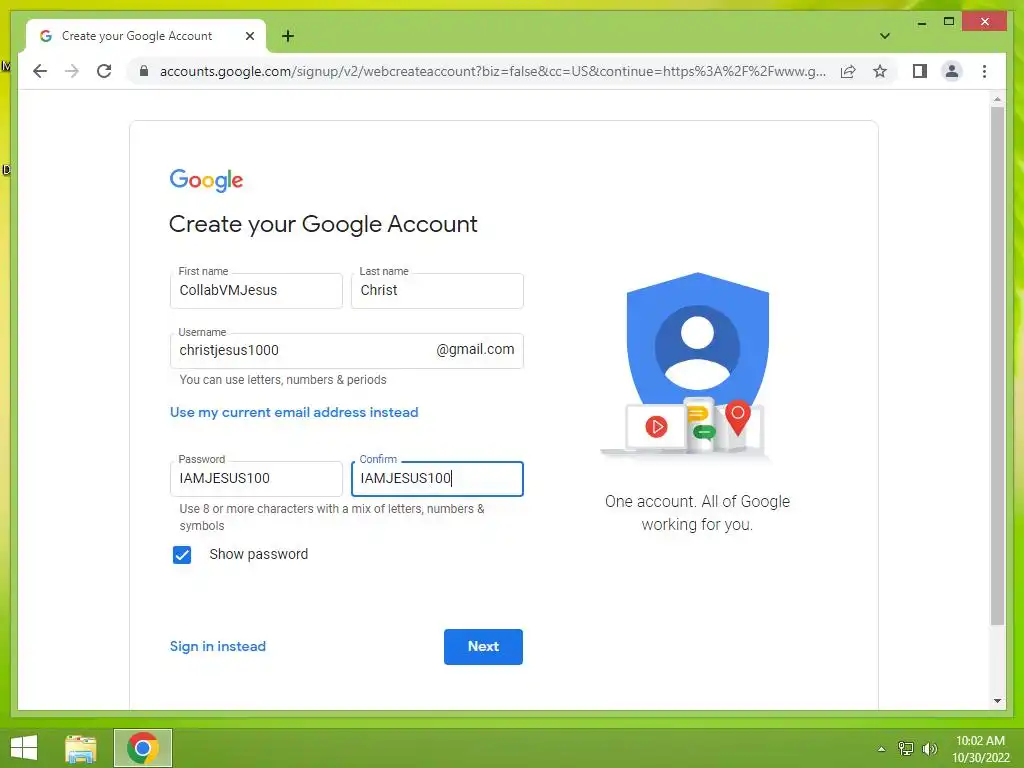Image resolution: width=1024 pixels, height=768 pixels.
Task: Click 'You can use letters, numbers & periods' hint
Action: (283, 380)
